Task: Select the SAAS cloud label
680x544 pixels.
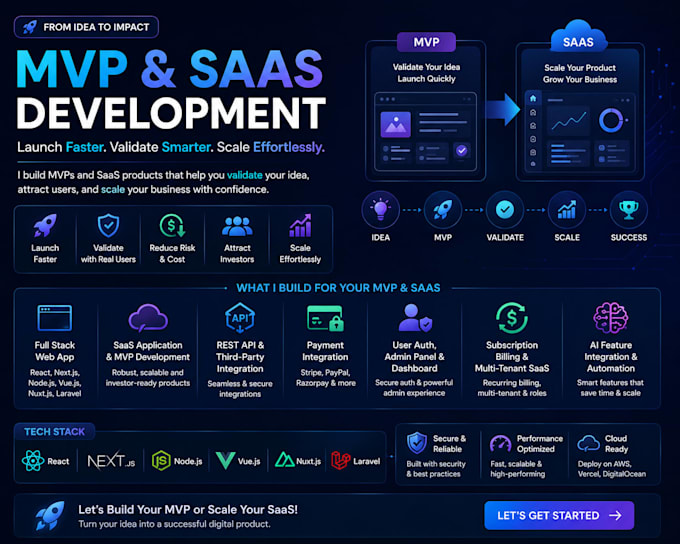Action: coord(578,38)
